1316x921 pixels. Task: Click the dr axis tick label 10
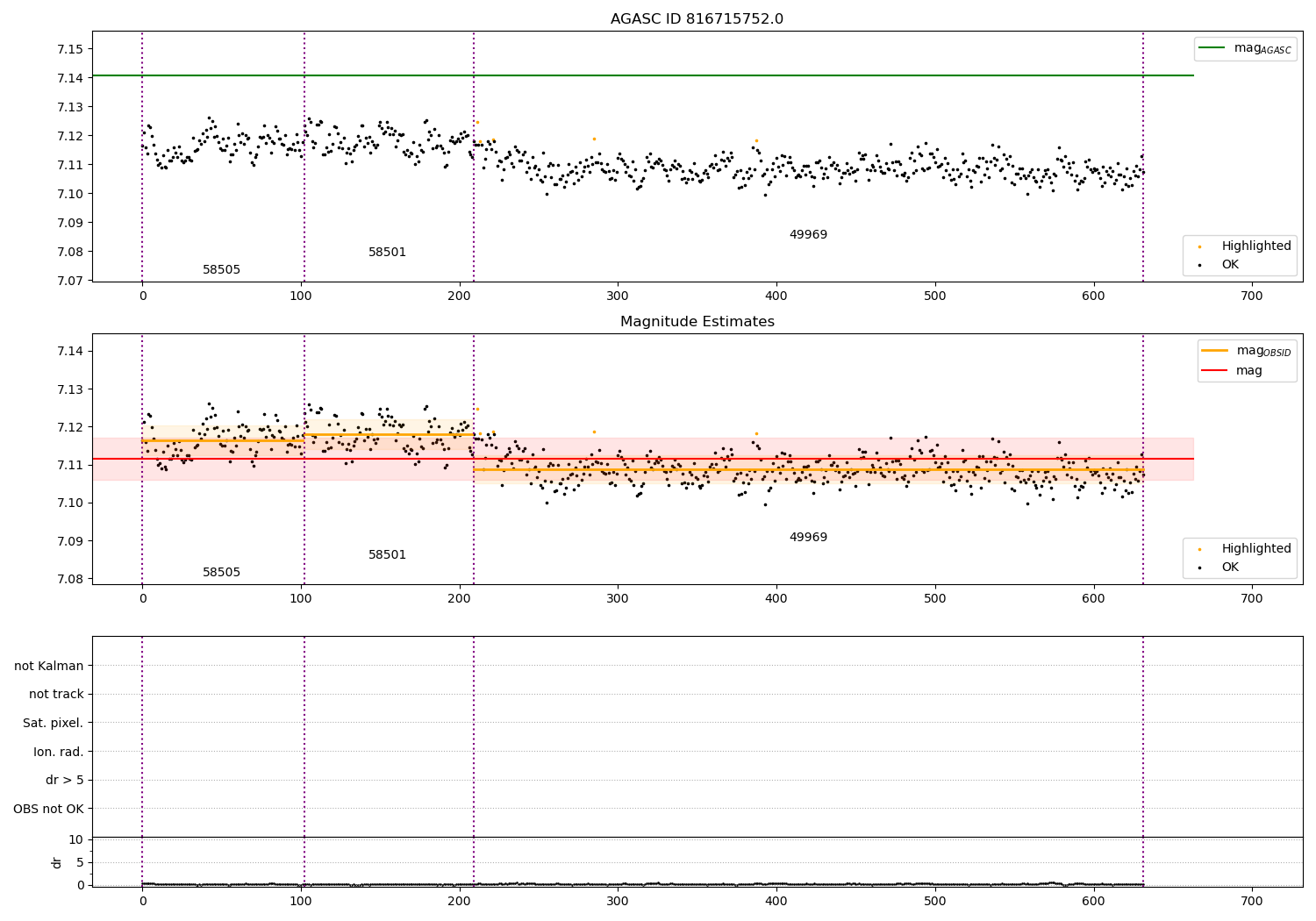[x=76, y=840]
